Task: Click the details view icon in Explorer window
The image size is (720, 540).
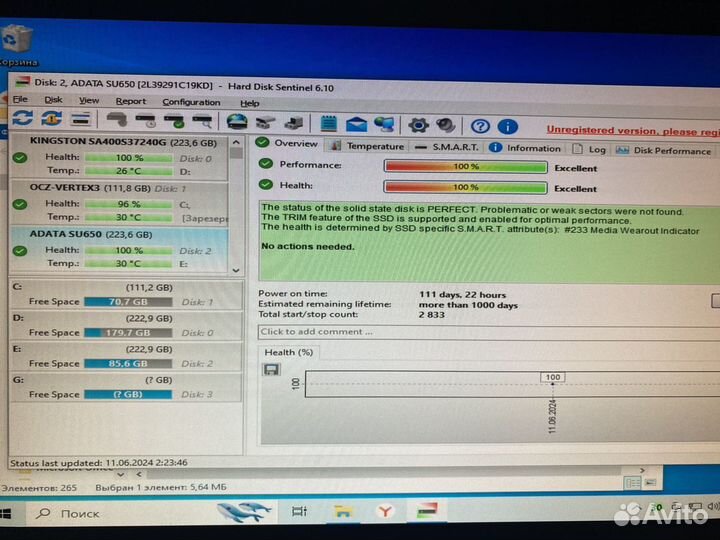Action: pos(633,483)
